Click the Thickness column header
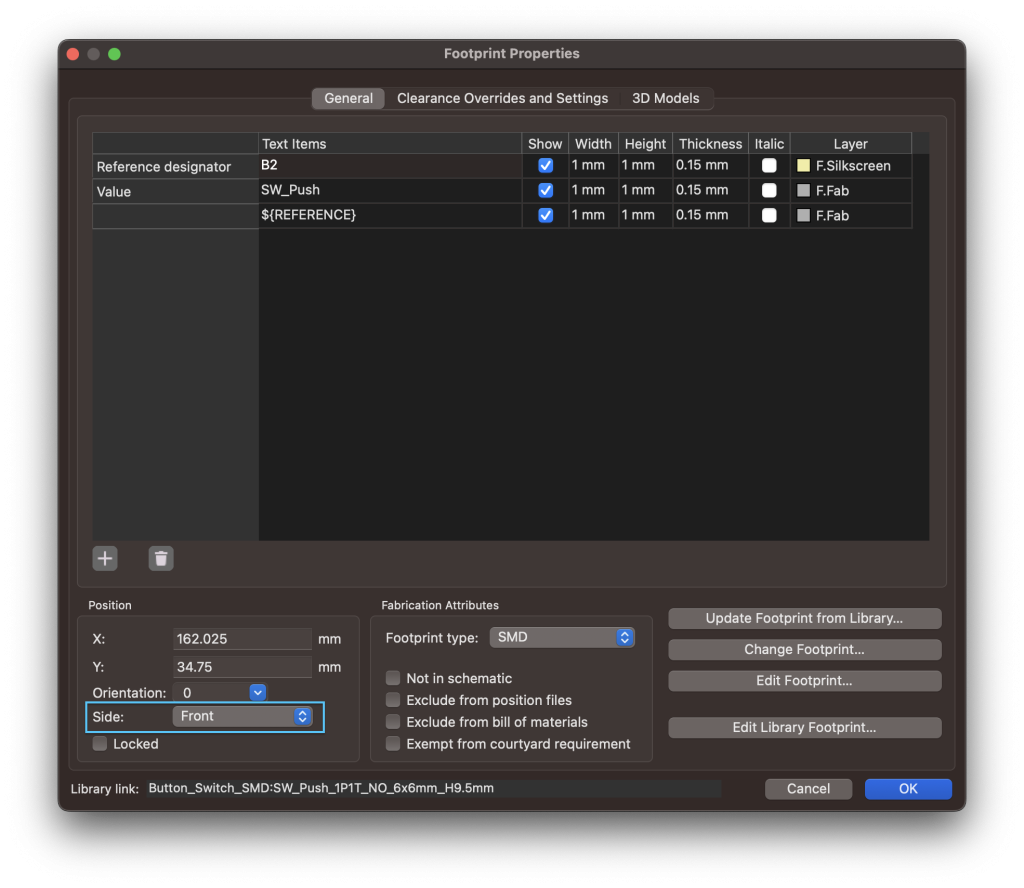This screenshot has height=888, width=1024. 711,144
